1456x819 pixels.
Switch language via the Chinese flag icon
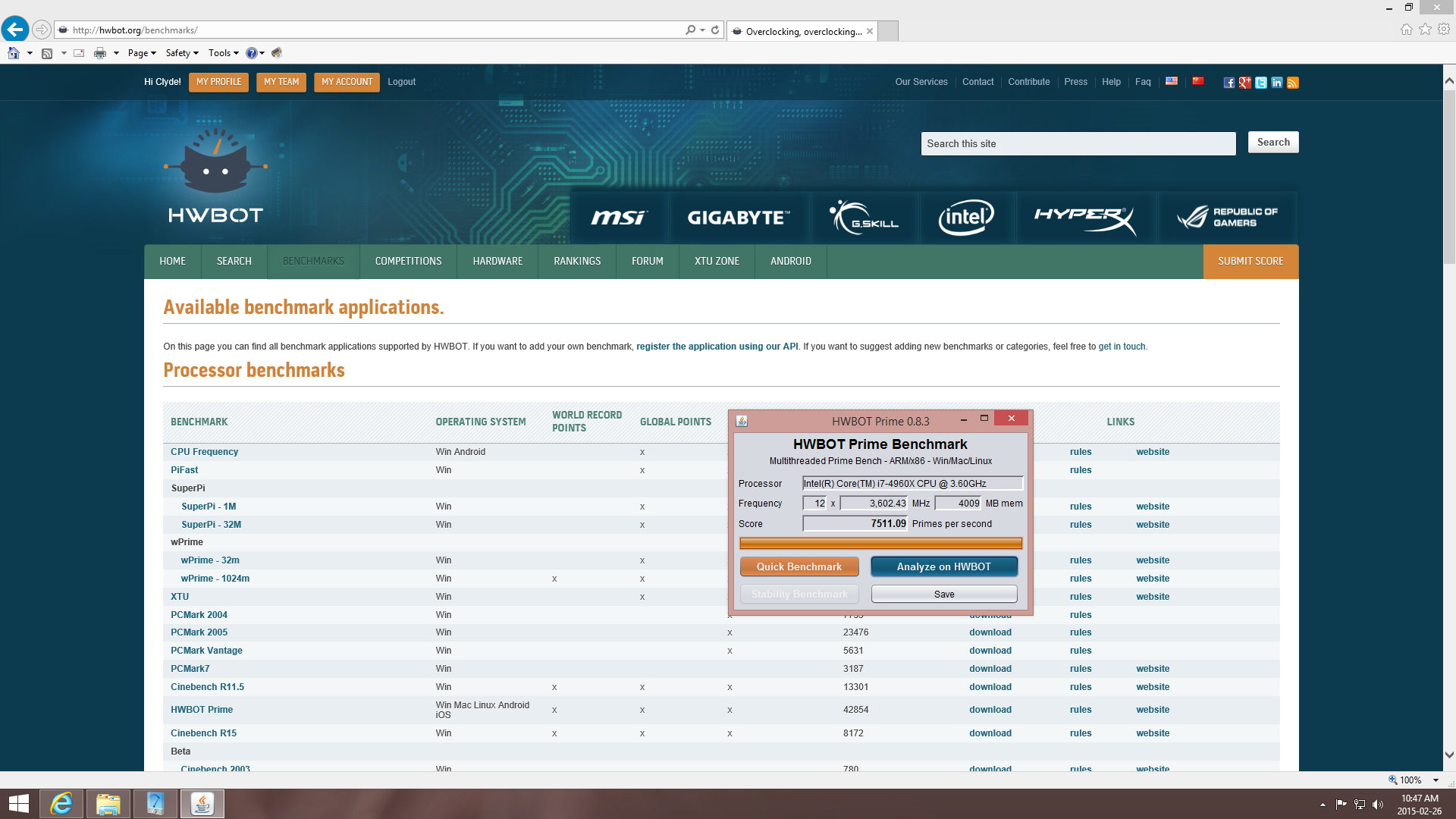point(1198,80)
